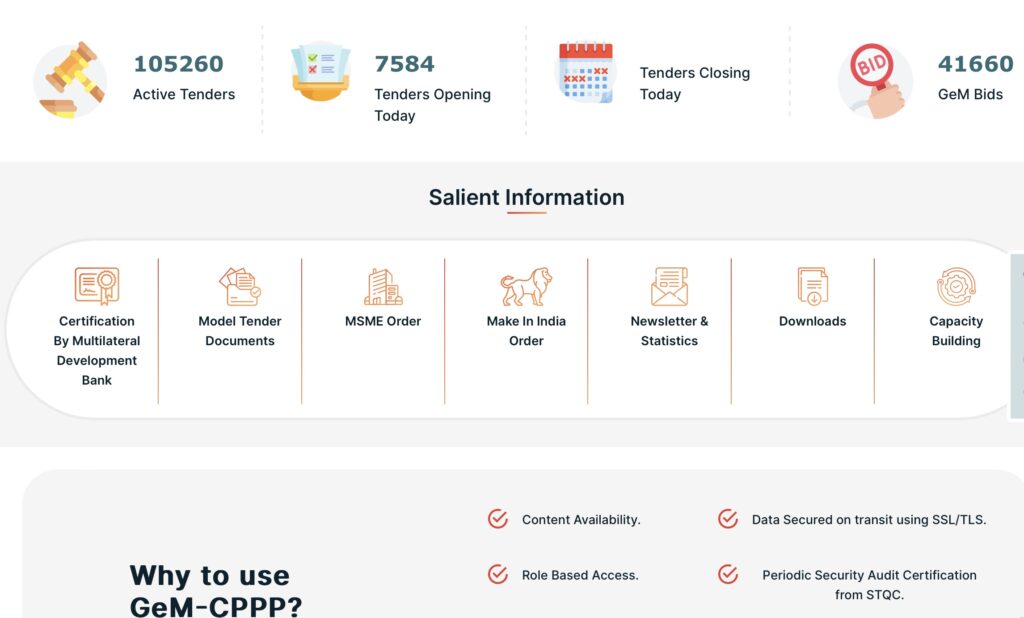The image size is (1024, 618).
Task: Open the Newsletter & Statistics envelope icon
Action: click(x=669, y=287)
